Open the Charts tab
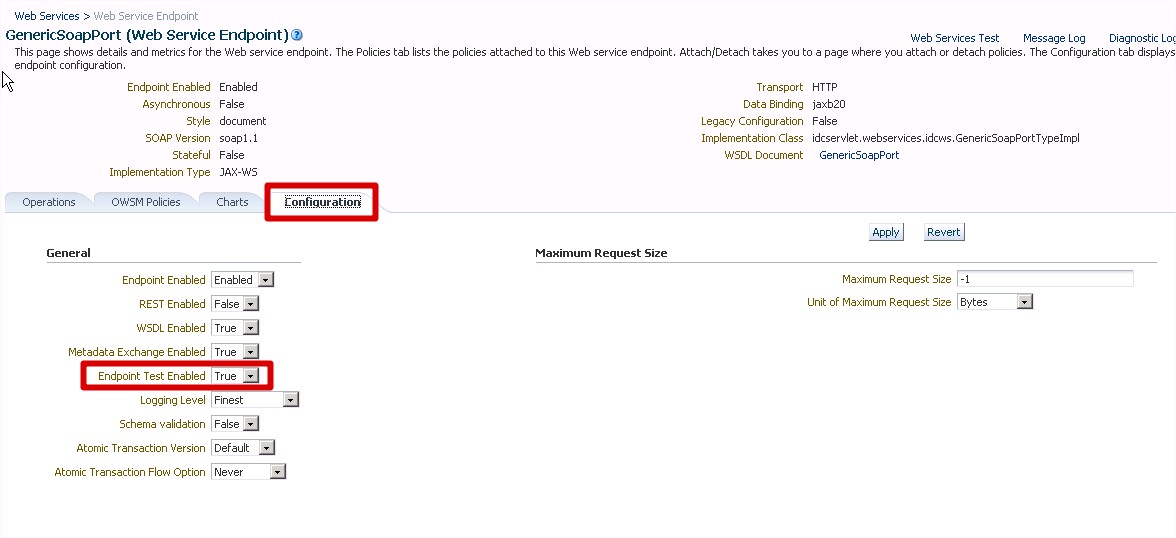Screen dimensions: 1176x538 tap(232, 202)
